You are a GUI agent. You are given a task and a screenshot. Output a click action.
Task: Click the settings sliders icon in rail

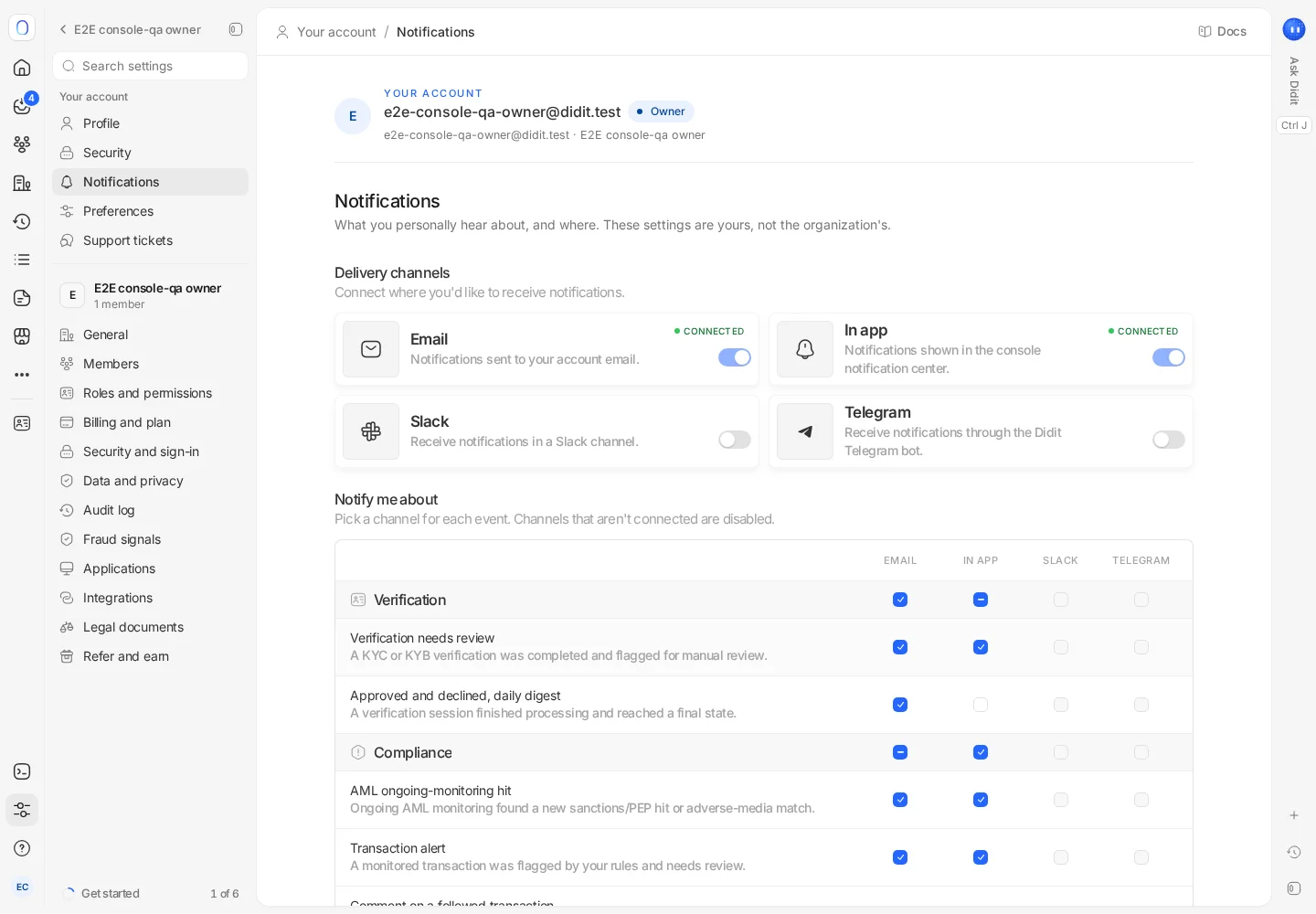(x=22, y=810)
